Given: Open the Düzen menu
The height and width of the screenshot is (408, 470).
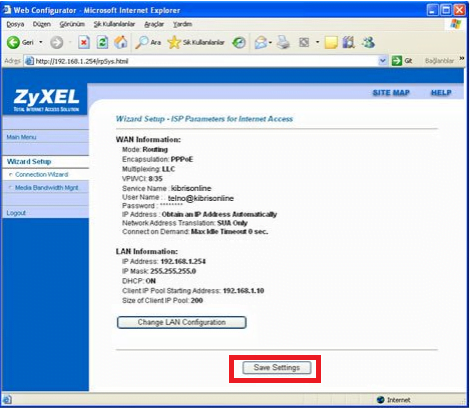Looking at the screenshot, I should 42,24.
